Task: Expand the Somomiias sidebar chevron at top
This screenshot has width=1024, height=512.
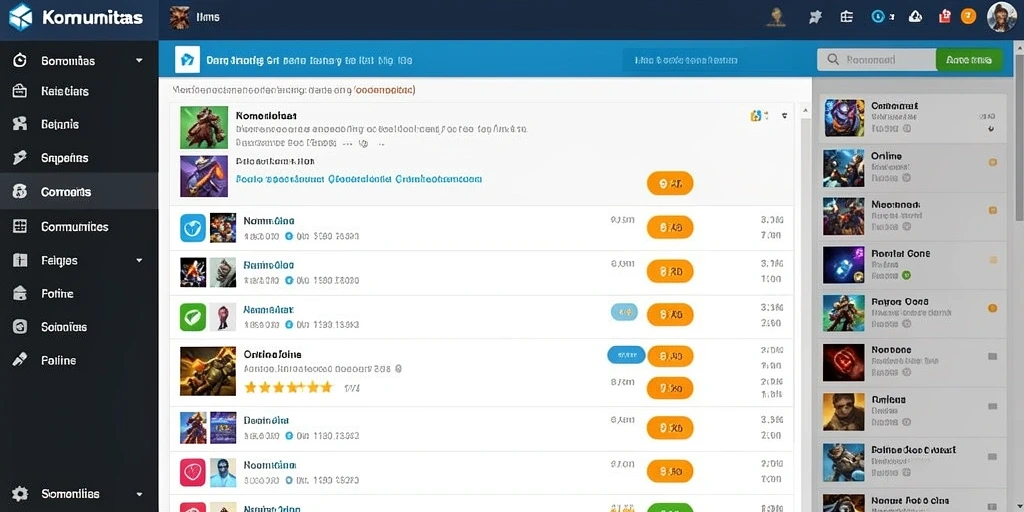Action: pyautogui.click(x=139, y=60)
